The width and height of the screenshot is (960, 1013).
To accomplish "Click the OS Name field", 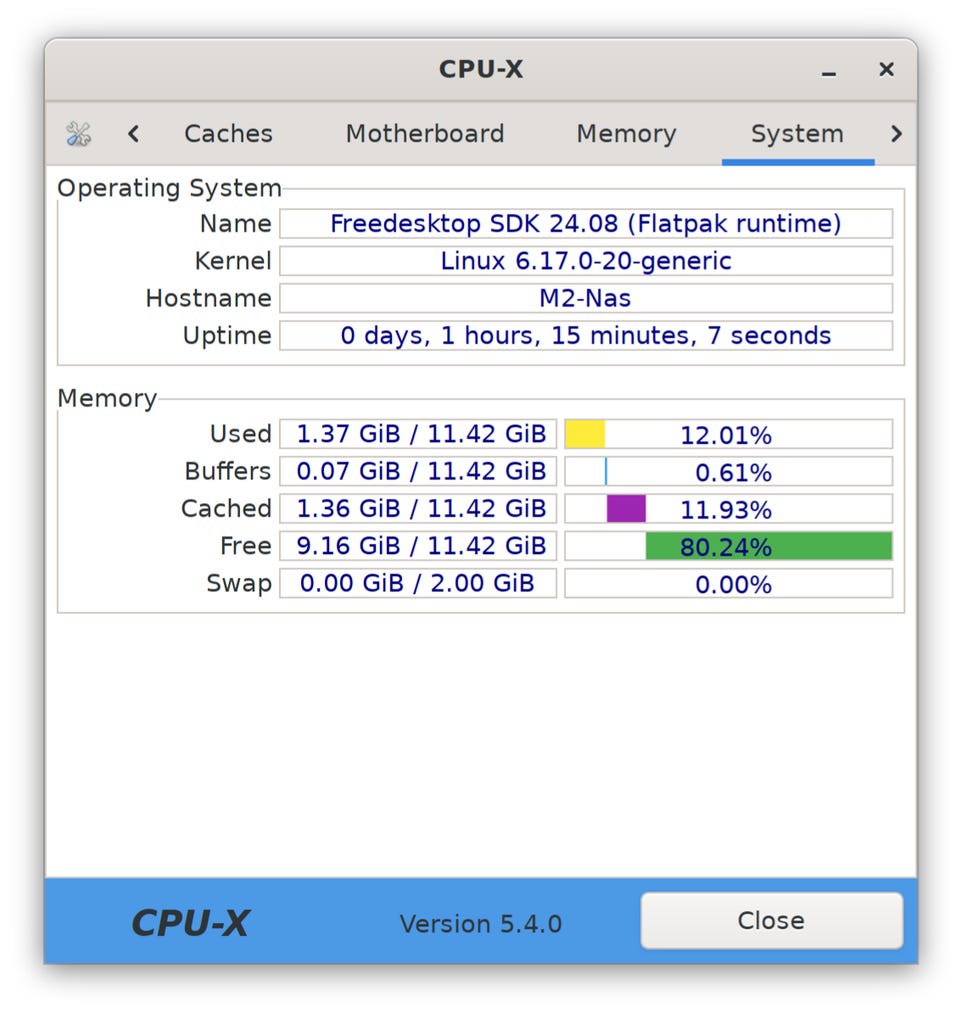I will point(586,224).
